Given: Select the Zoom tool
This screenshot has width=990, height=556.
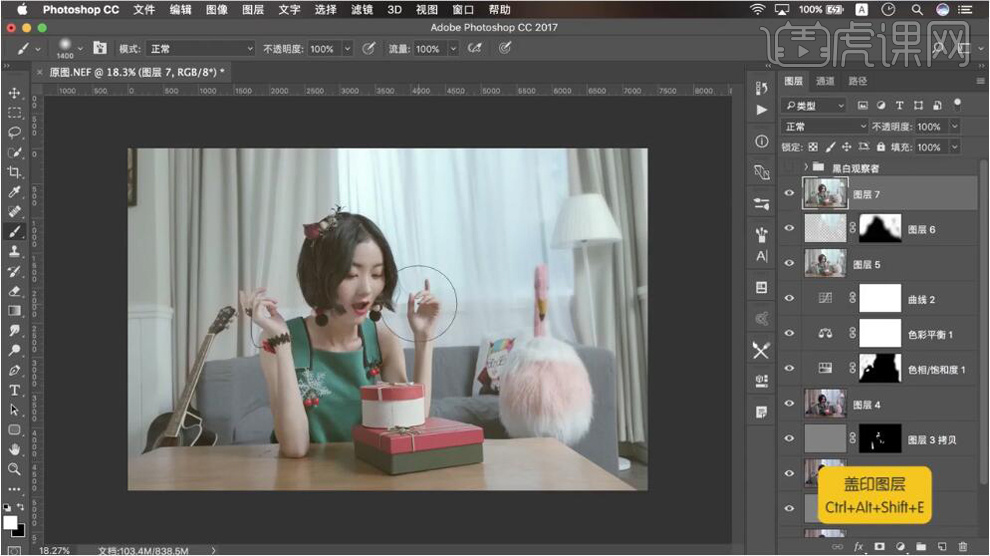Looking at the screenshot, I should [x=14, y=469].
